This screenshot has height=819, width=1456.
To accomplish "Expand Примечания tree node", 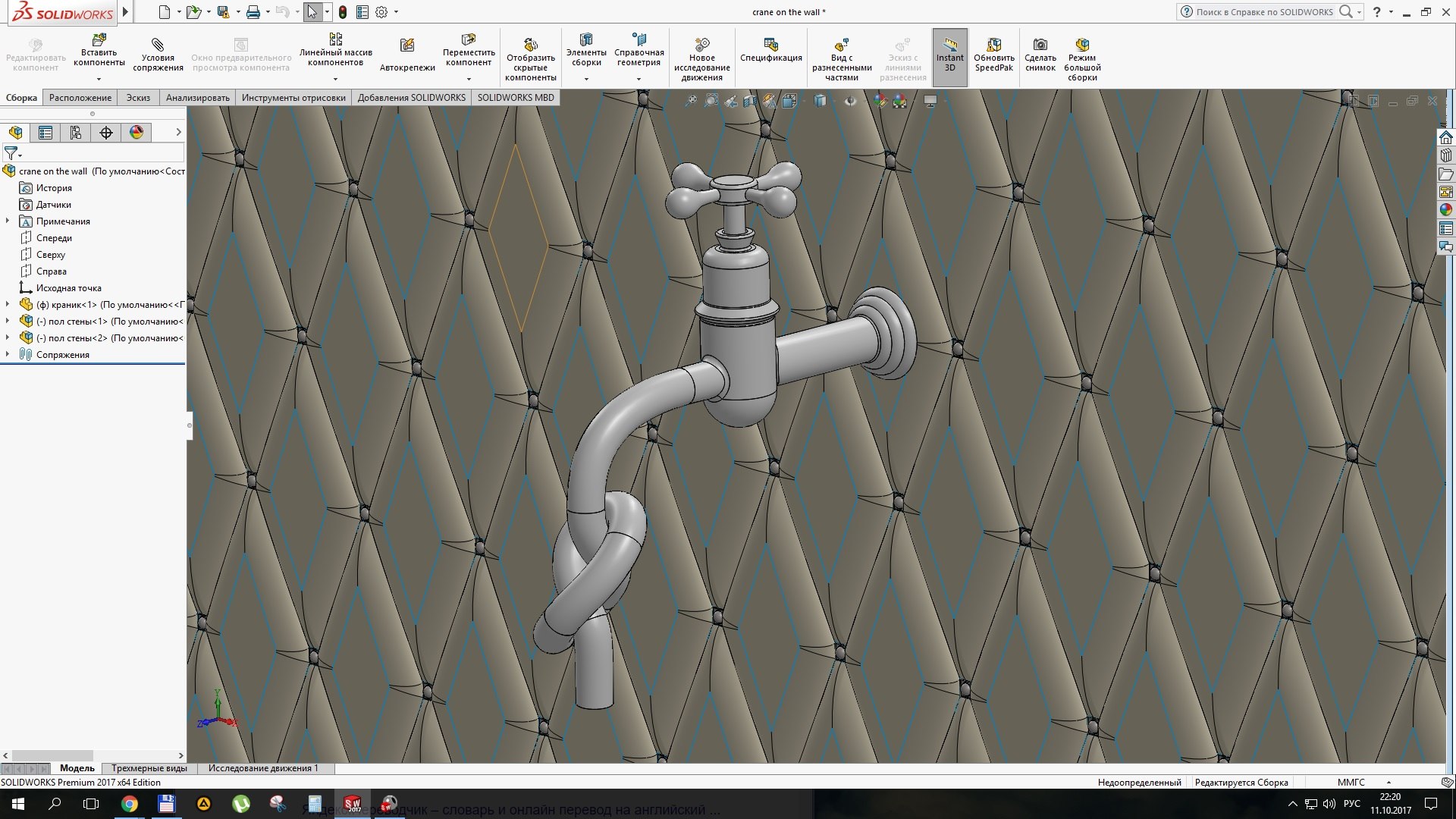I will pyautogui.click(x=8, y=221).
